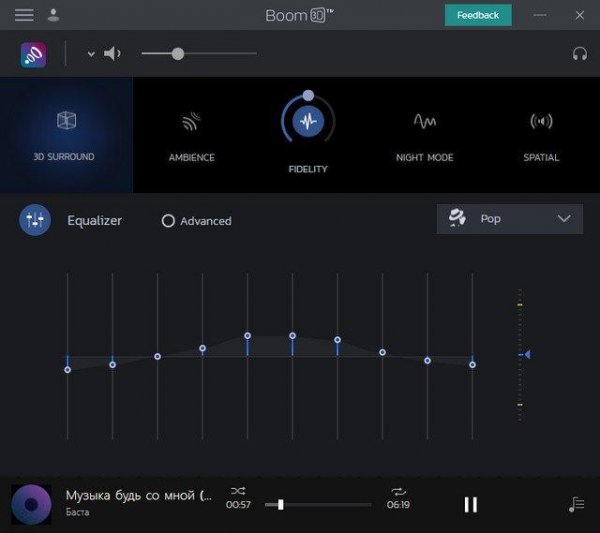Toggle the Night Mode icon

[425, 121]
